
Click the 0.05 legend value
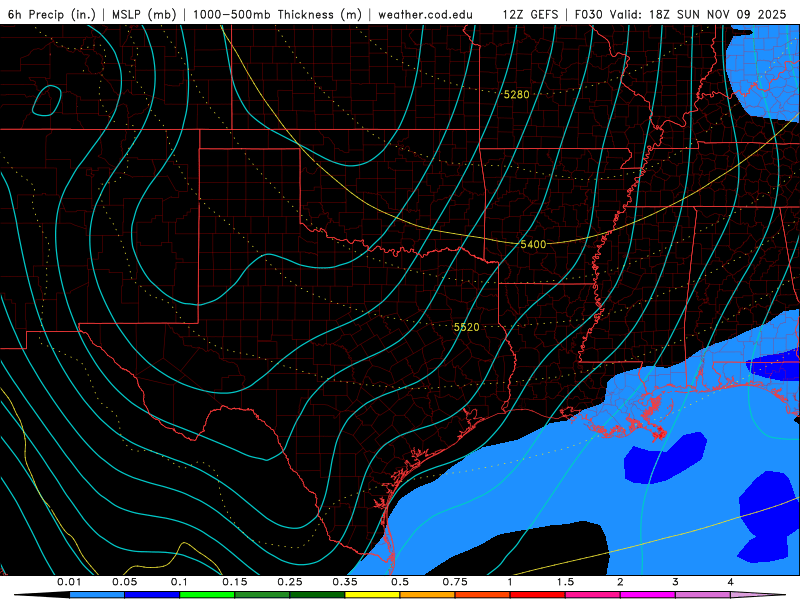tap(124, 582)
